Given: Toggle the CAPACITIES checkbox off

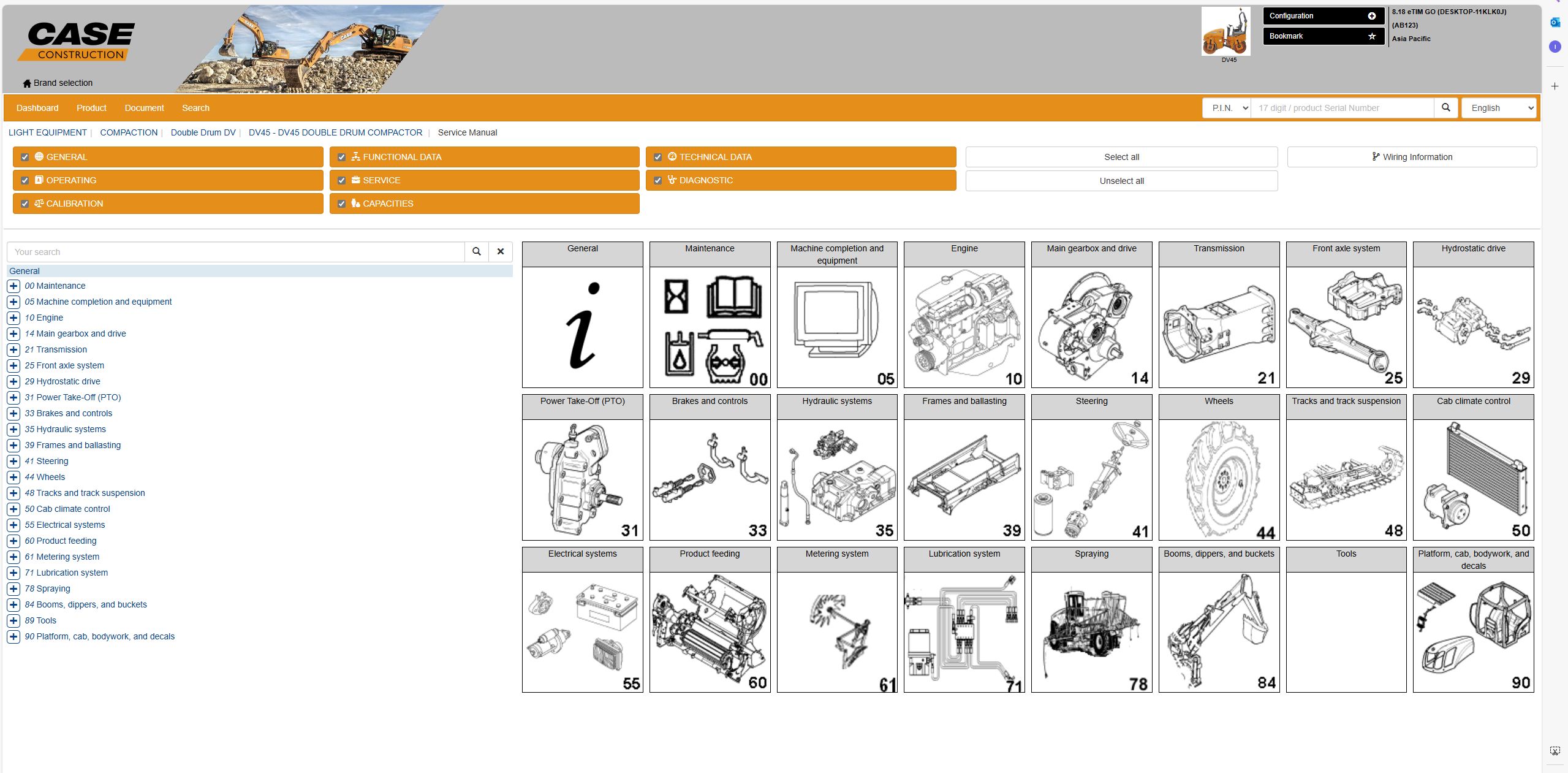Looking at the screenshot, I should coord(341,204).
